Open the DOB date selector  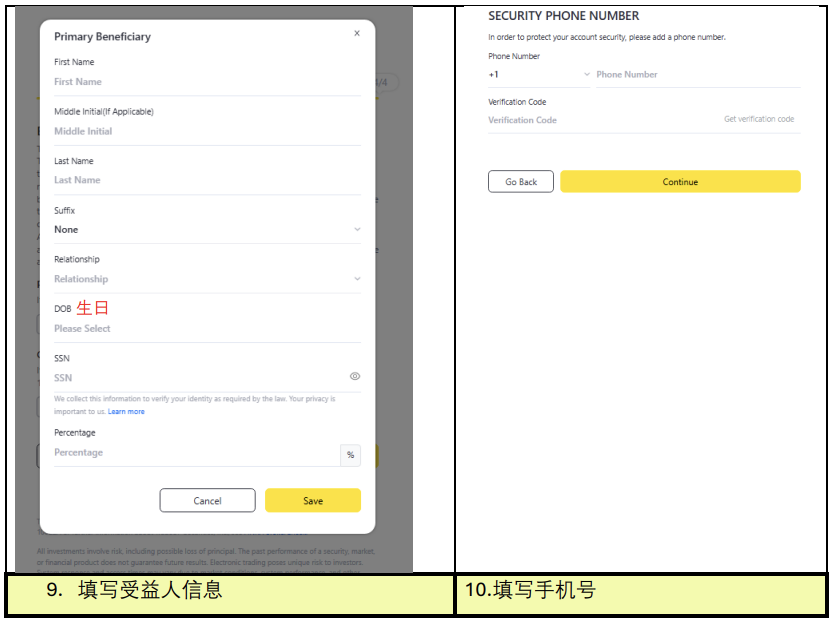coord(206,328)
